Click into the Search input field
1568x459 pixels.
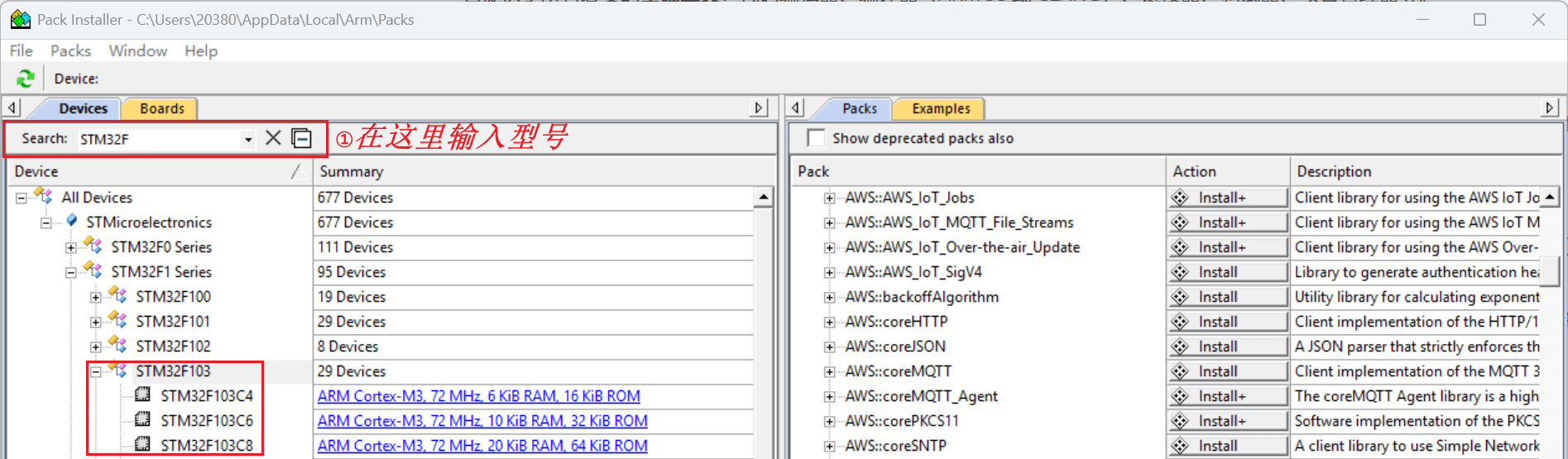tap(157, 139)
